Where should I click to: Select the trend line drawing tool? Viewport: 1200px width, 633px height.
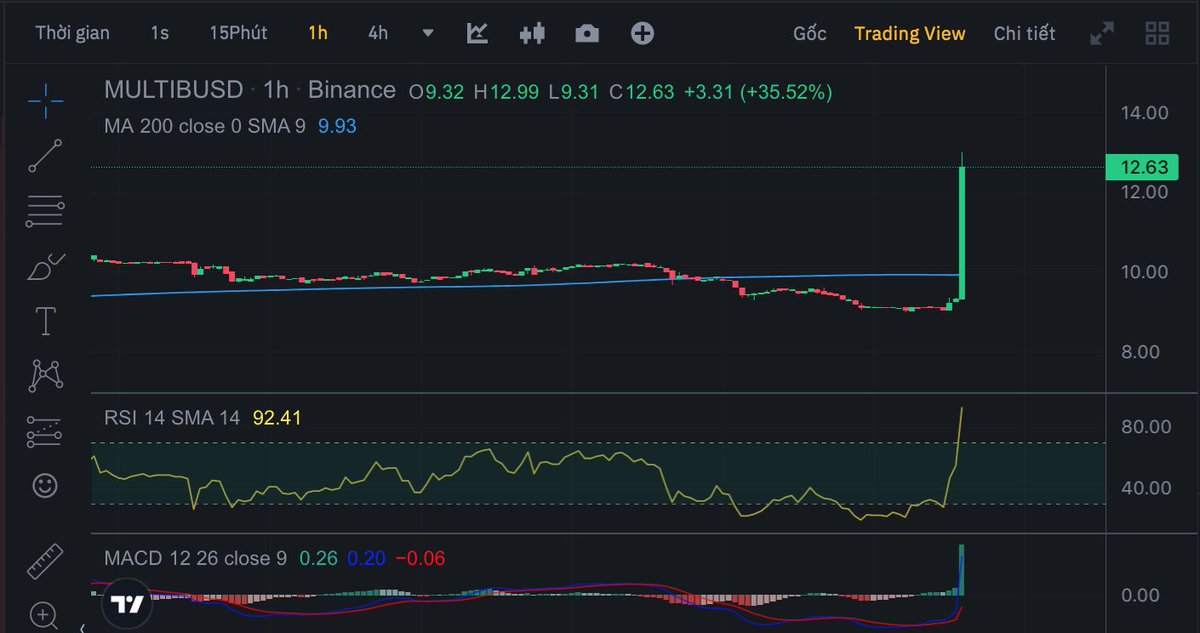coord(45,156)
